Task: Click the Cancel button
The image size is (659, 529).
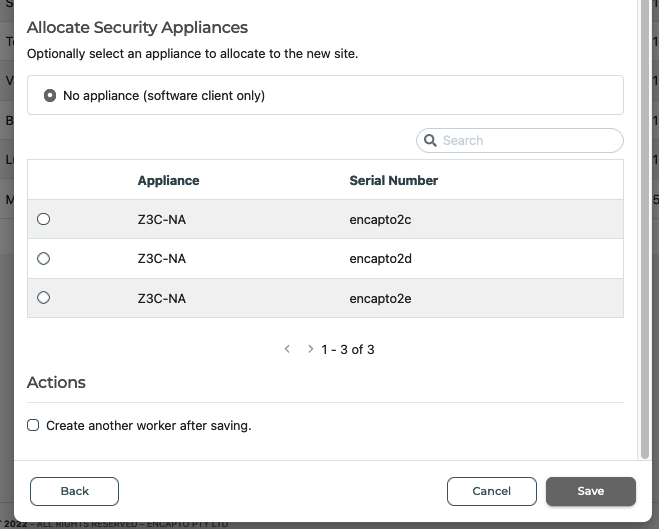Action: click(492, 491)
